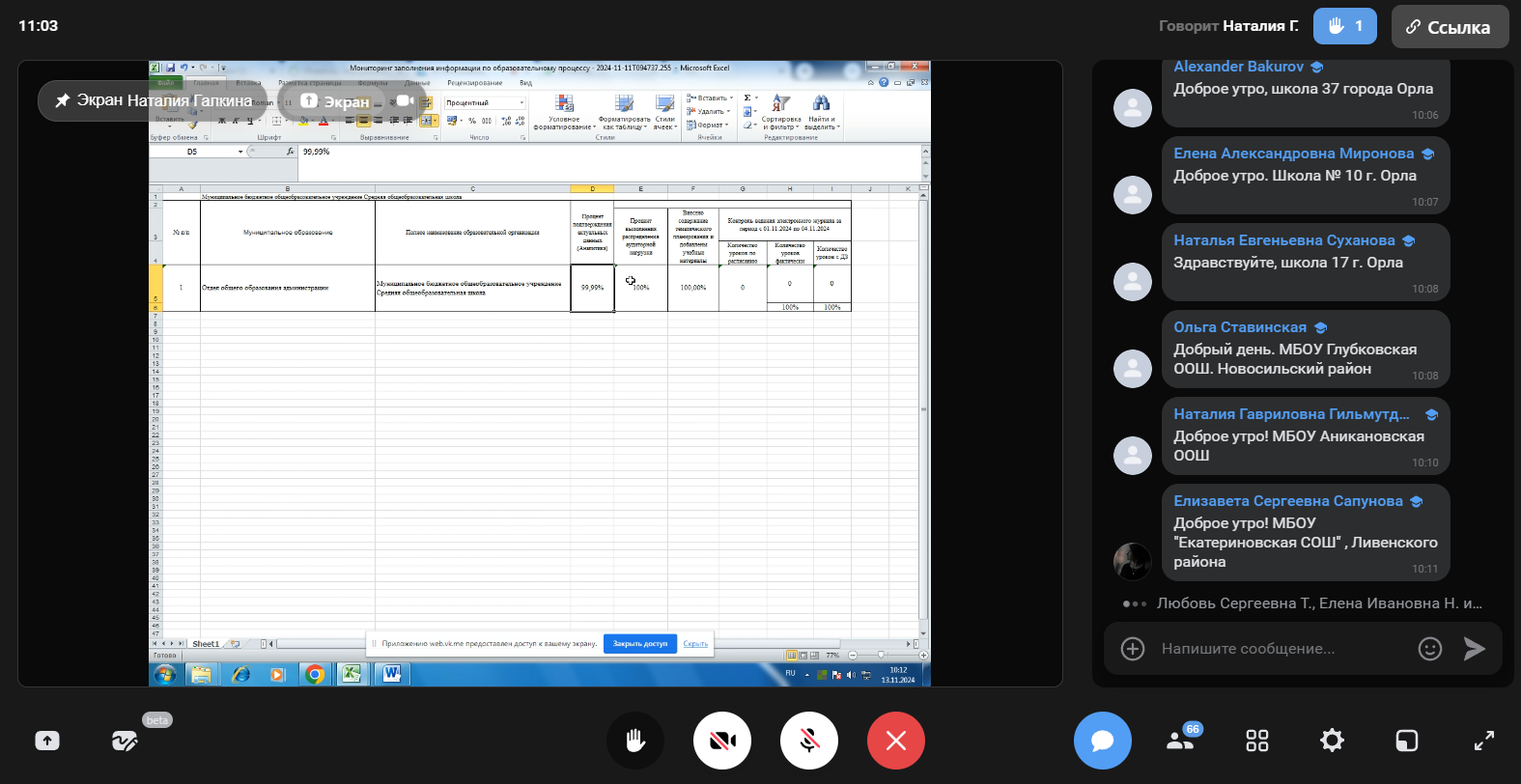Open the beta drawing annotation tool
Viewport: 1521px width, 784px height.
125,741
